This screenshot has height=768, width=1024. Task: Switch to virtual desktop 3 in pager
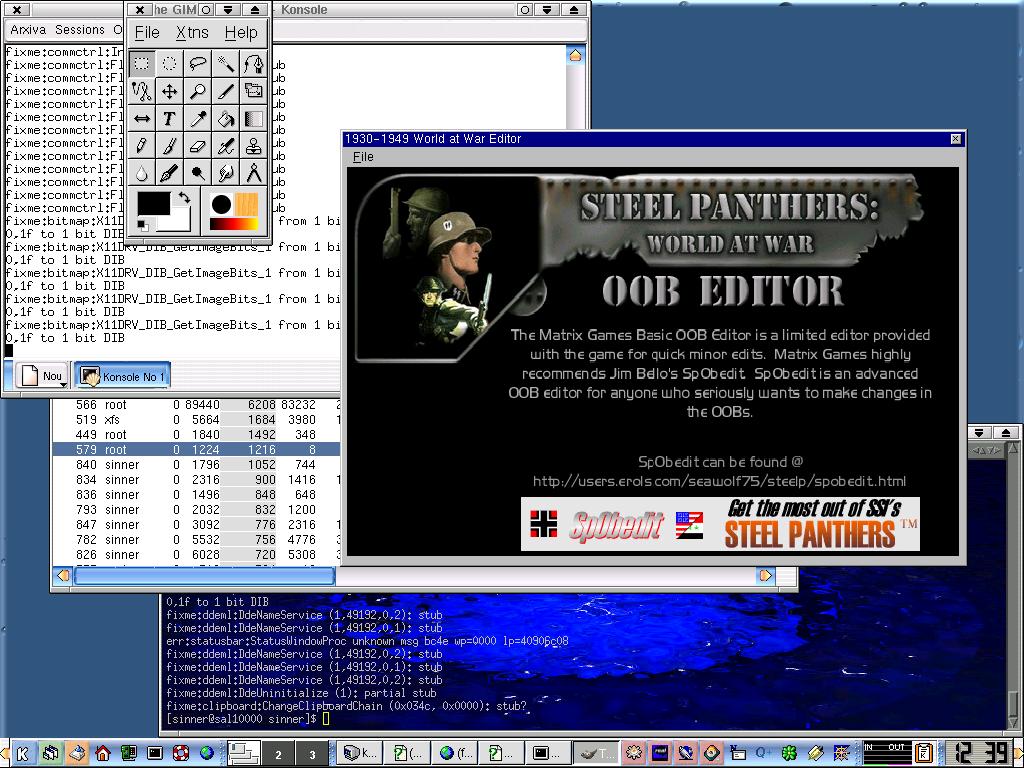coord(312,754)
